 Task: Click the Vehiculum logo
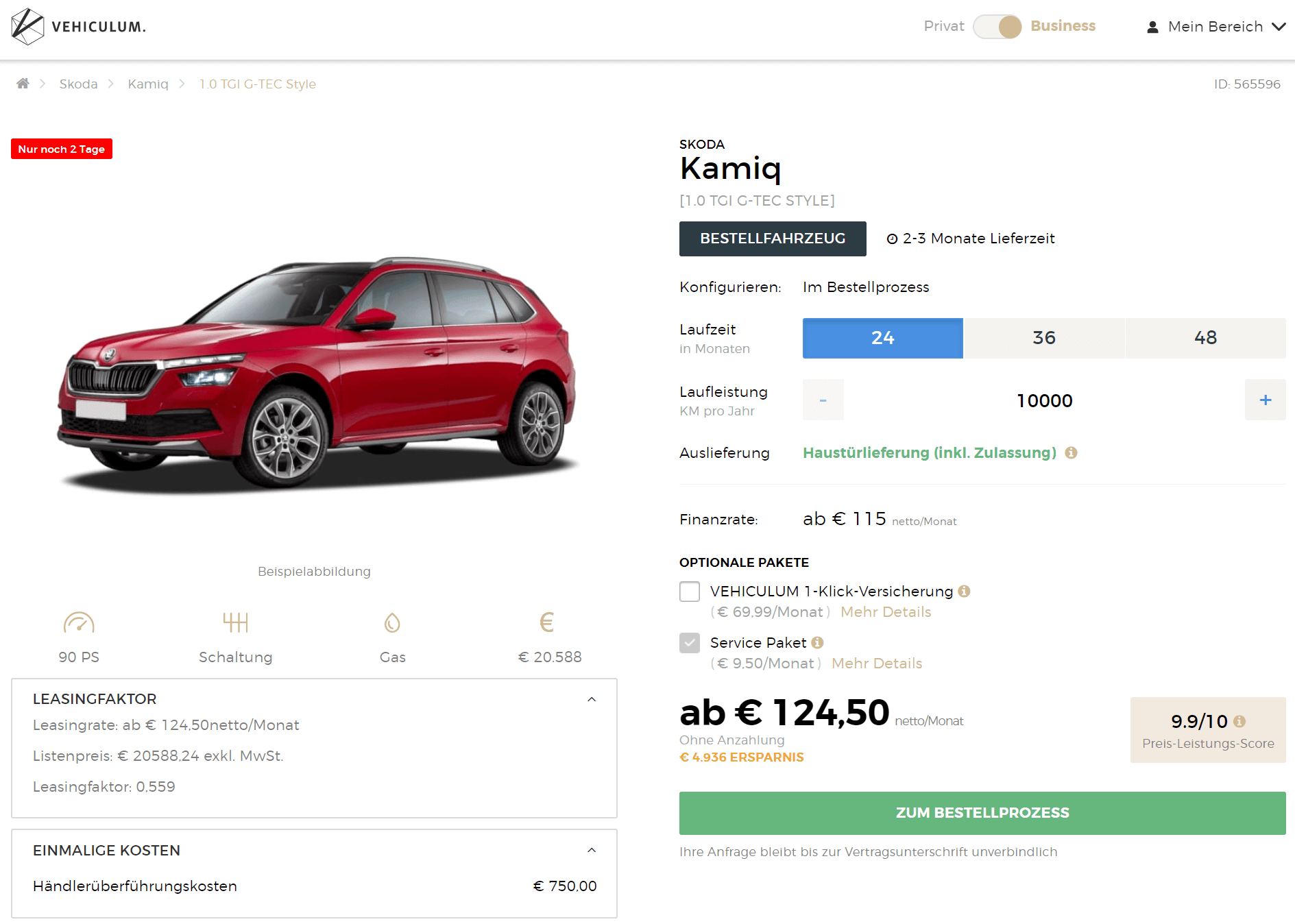pyautogui.click(x=79, y=27)
